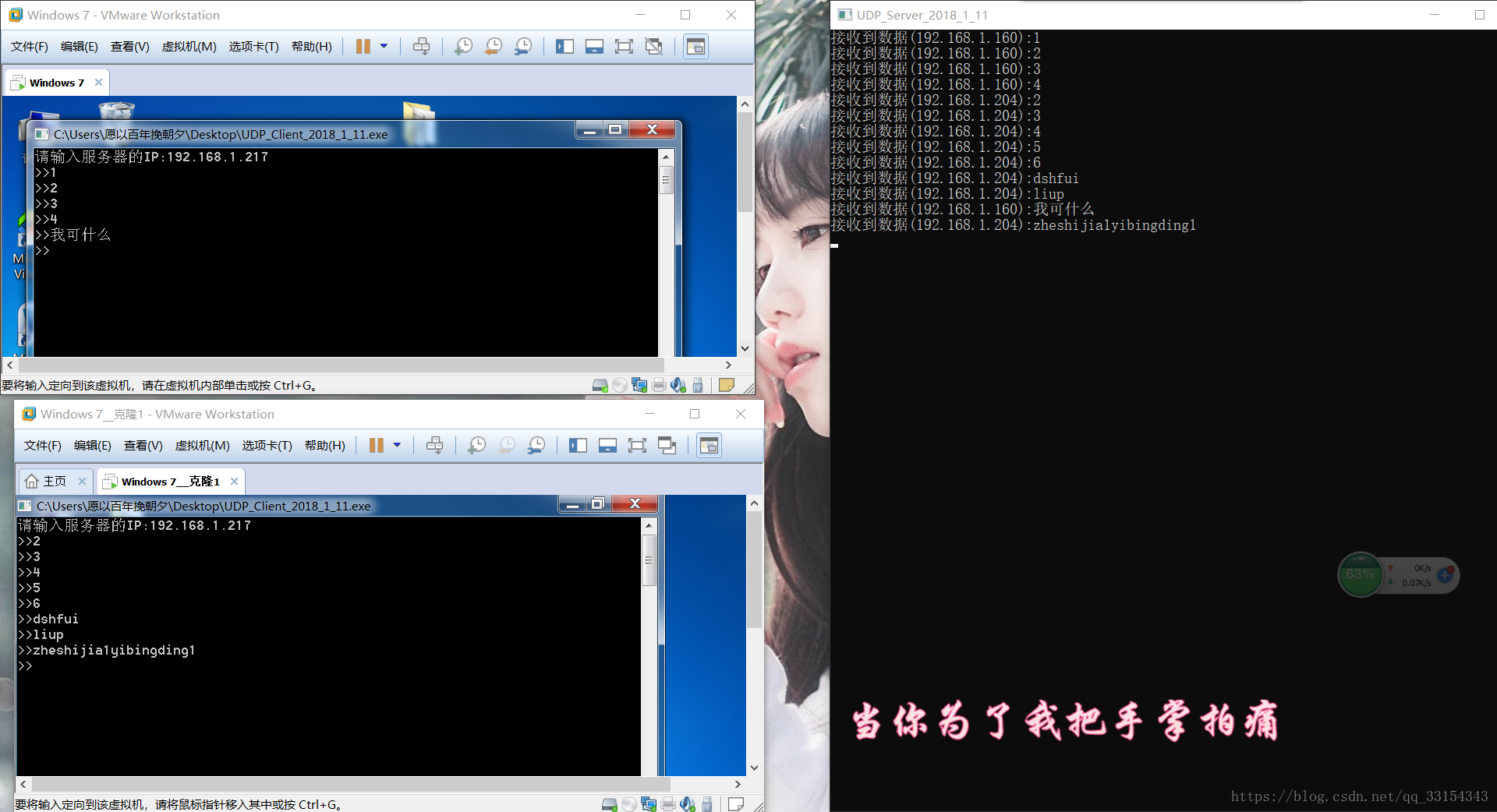Take a snapshot of Windows 7 VM
This screenshot has width=1497, height=812.
pyautogui.click(x=464, y=47)
